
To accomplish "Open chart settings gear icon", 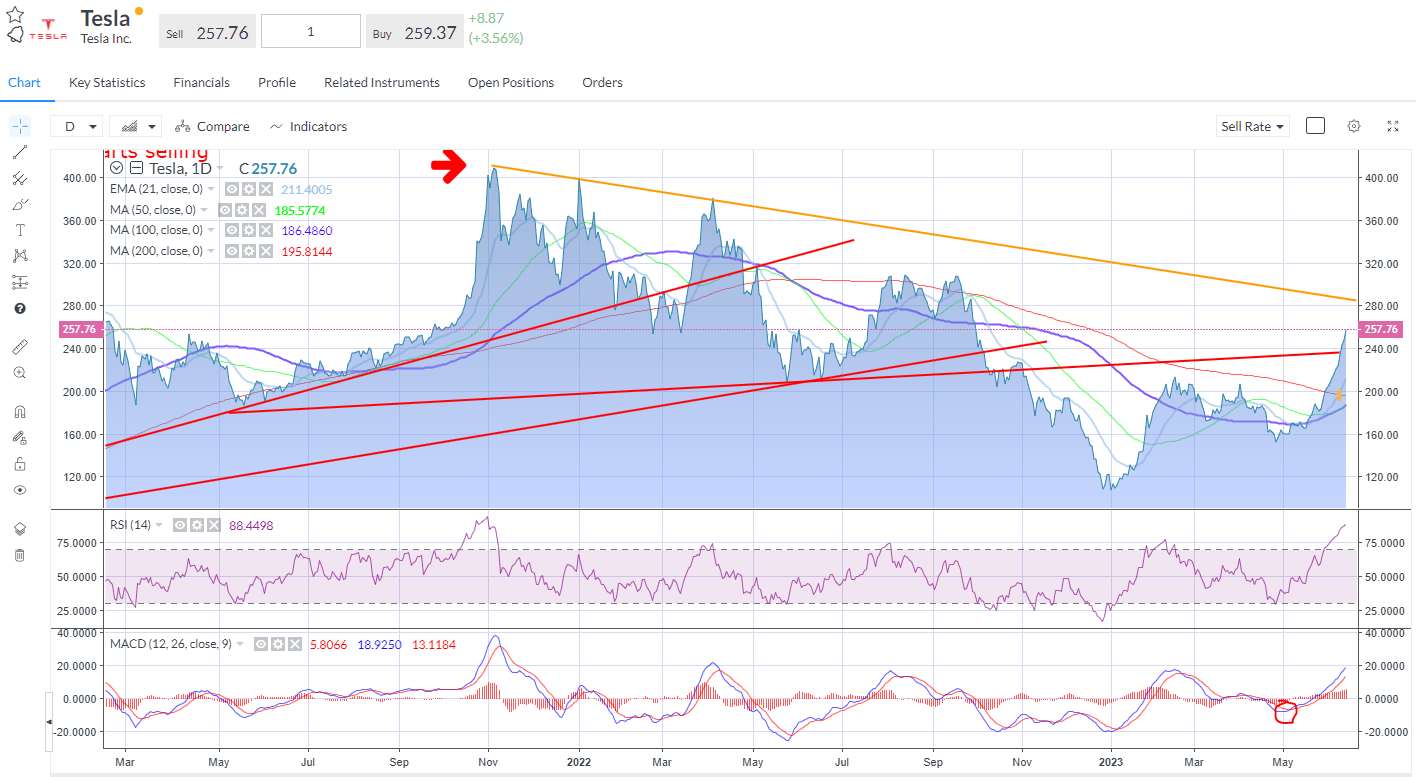I will coord(1354,126).
